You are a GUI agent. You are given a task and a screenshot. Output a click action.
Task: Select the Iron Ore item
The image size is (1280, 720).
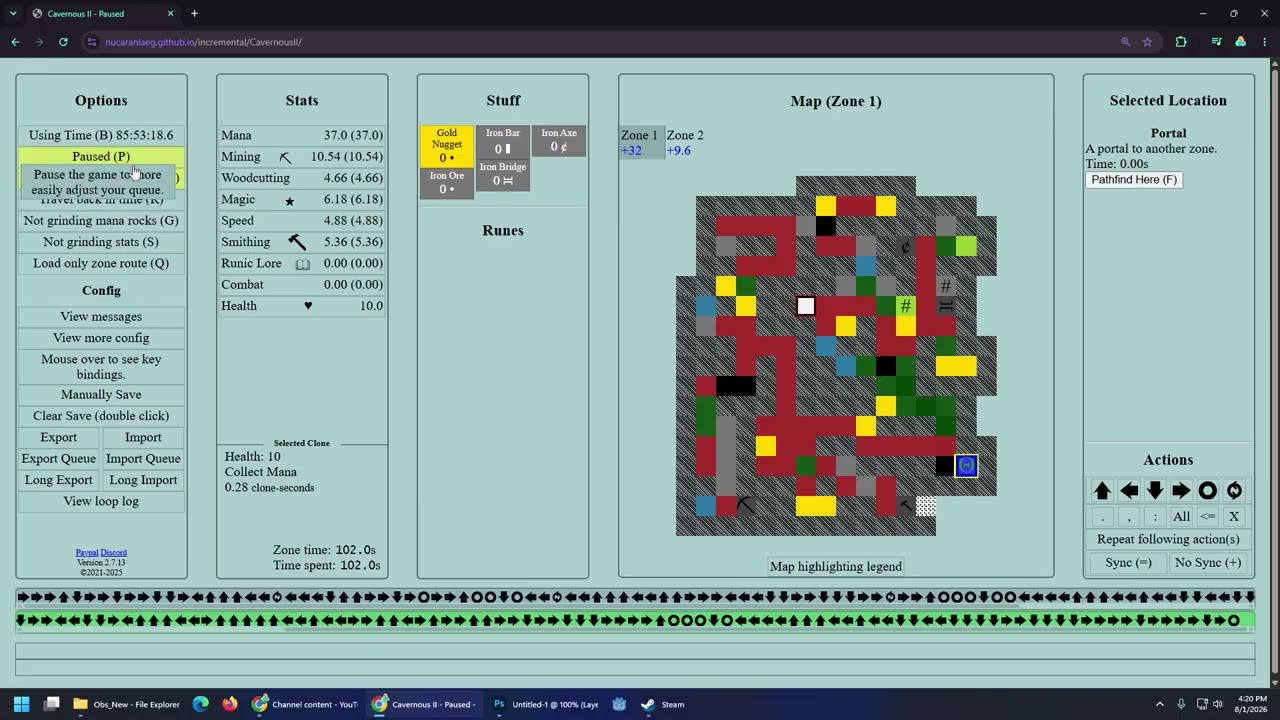click(x=447, y=184)
